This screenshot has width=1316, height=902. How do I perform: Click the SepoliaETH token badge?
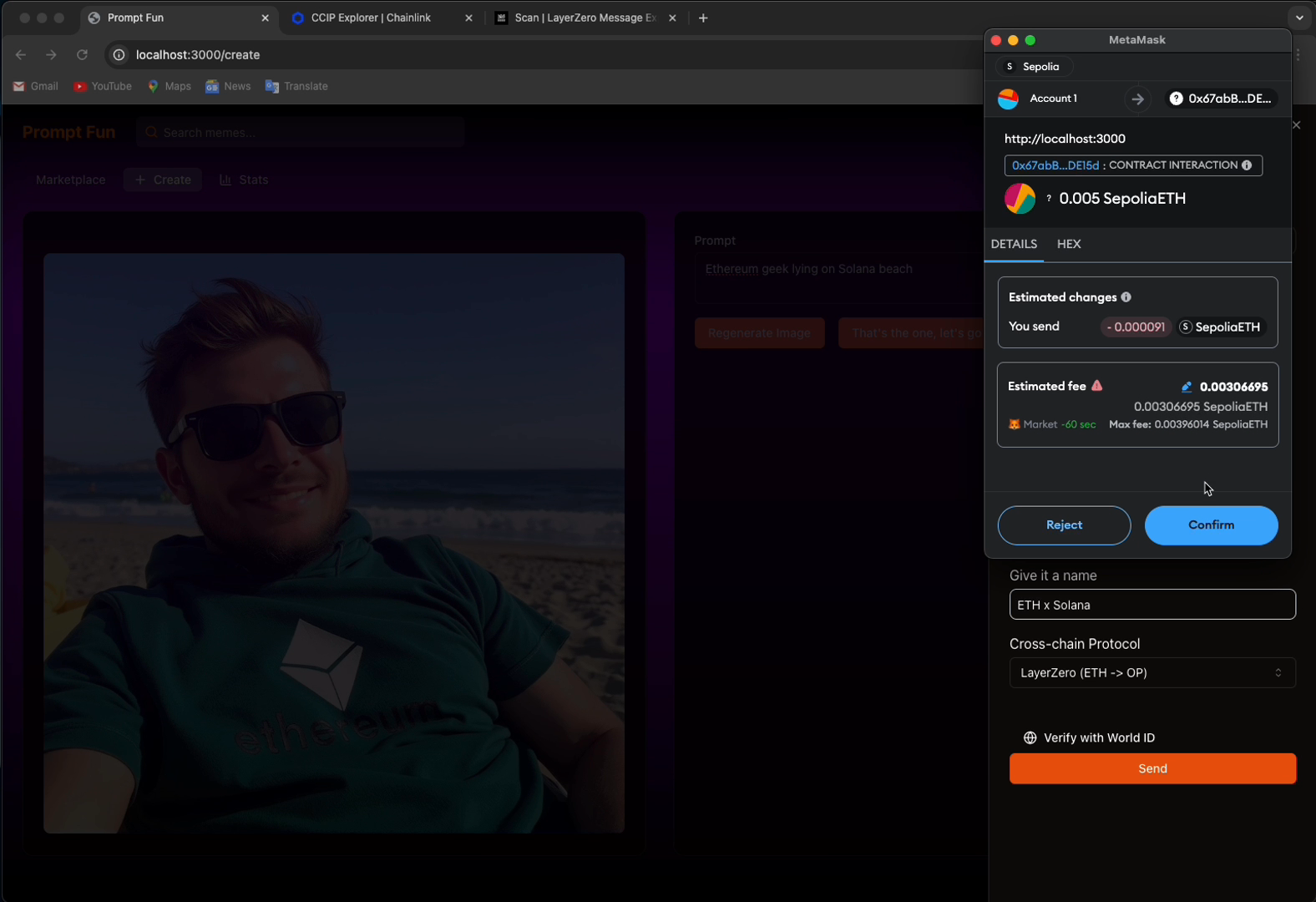point(1220,327)
